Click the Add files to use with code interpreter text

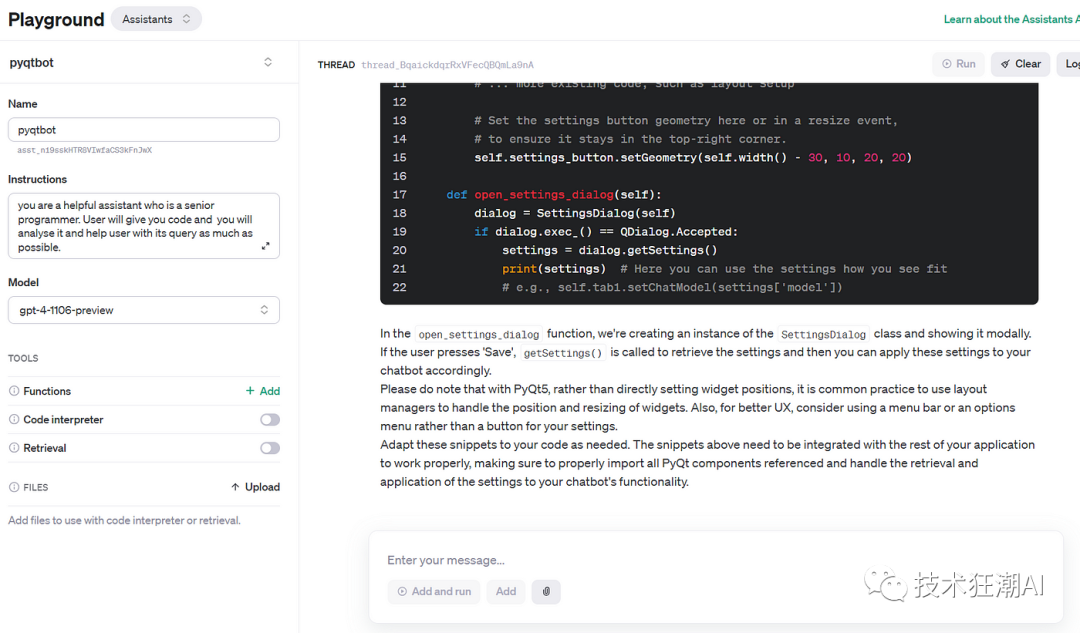[x=125, y=521]
